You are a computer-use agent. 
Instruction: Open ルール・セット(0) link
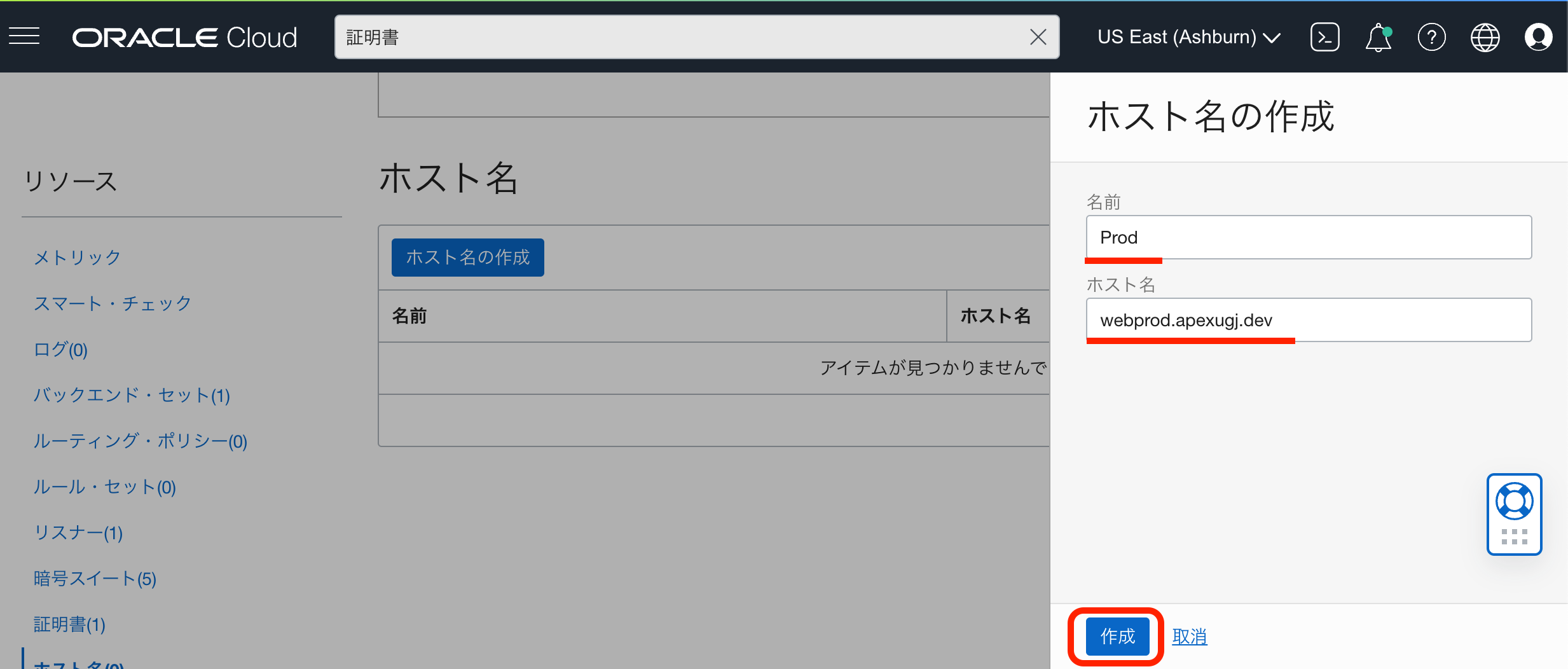(104, 486)
